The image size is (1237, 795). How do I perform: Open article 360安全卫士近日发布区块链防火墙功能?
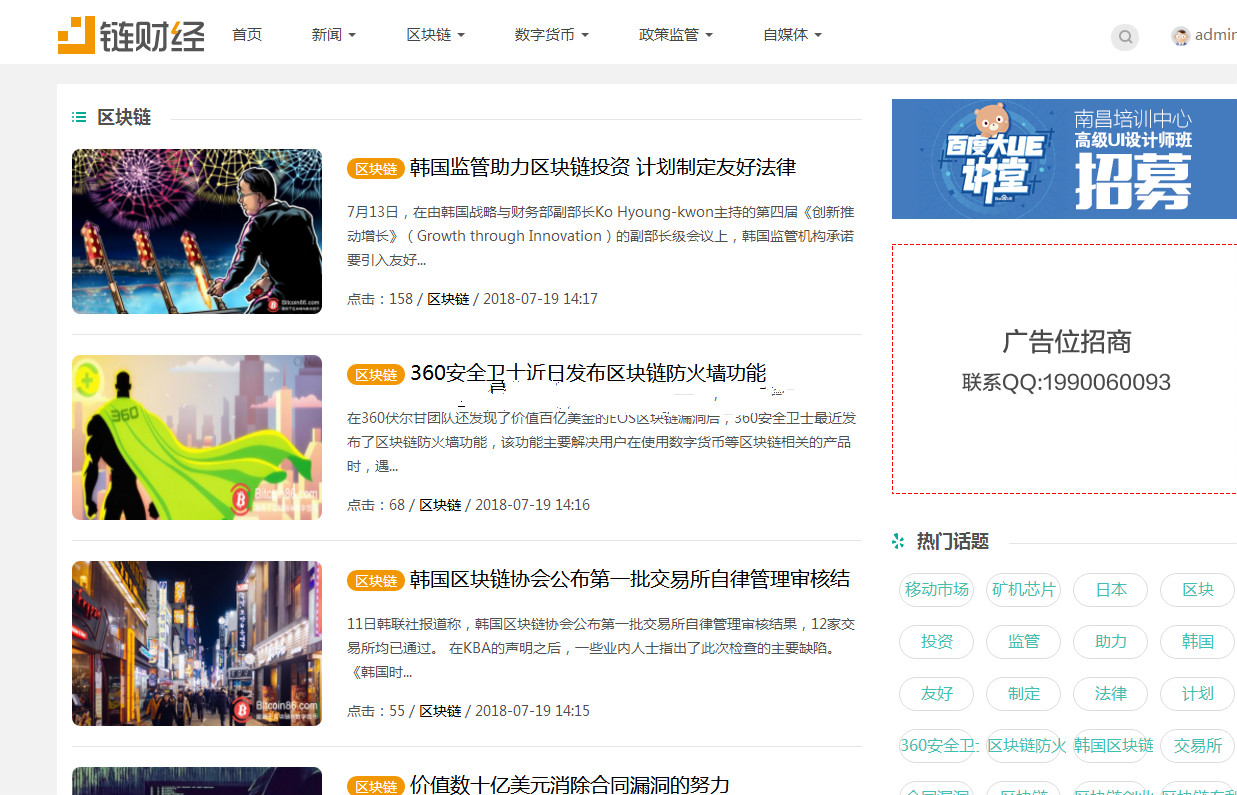tap(588, 373)
